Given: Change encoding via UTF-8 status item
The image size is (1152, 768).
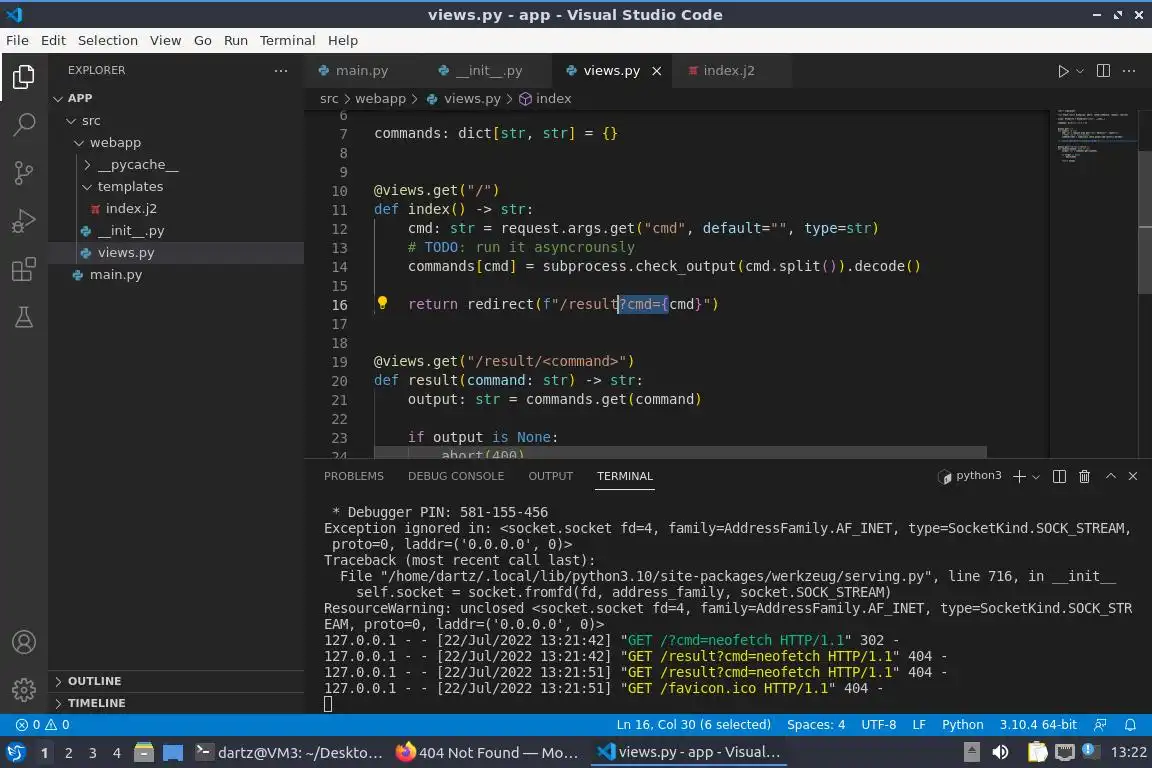Looking at the screenshot, I should (x=878, y=725).
